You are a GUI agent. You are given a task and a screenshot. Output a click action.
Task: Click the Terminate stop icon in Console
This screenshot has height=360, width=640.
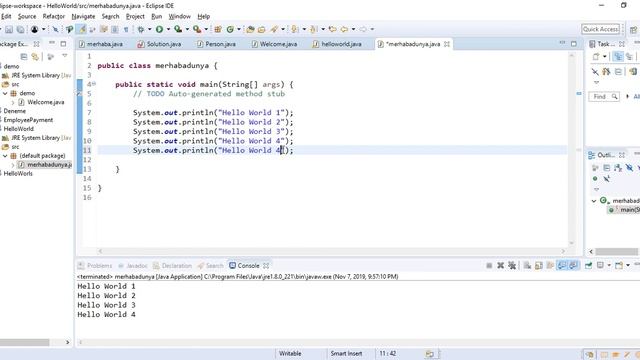point(489,266)
